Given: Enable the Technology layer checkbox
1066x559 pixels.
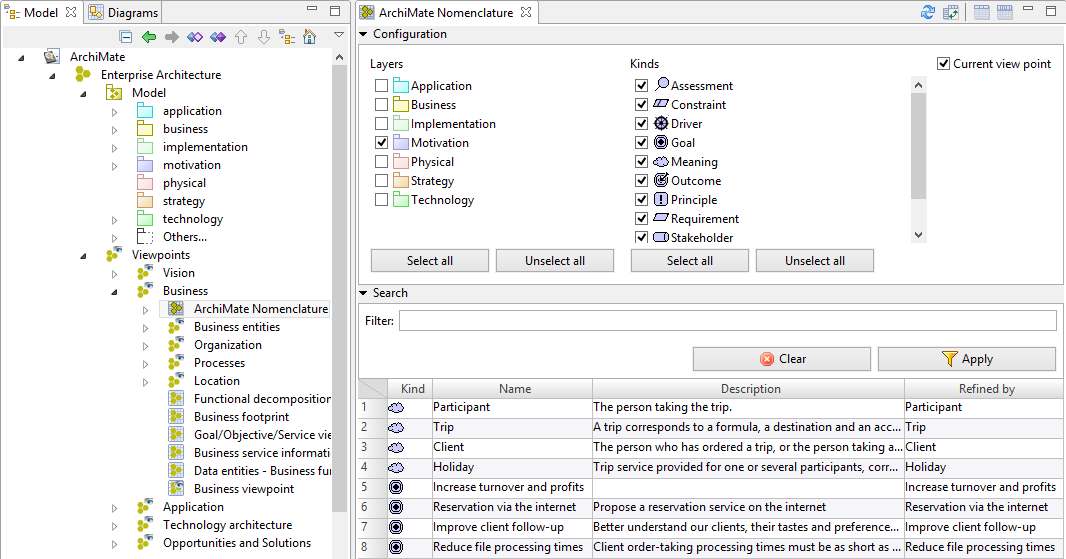Looking at the screenshot, I should click(381, 200).
